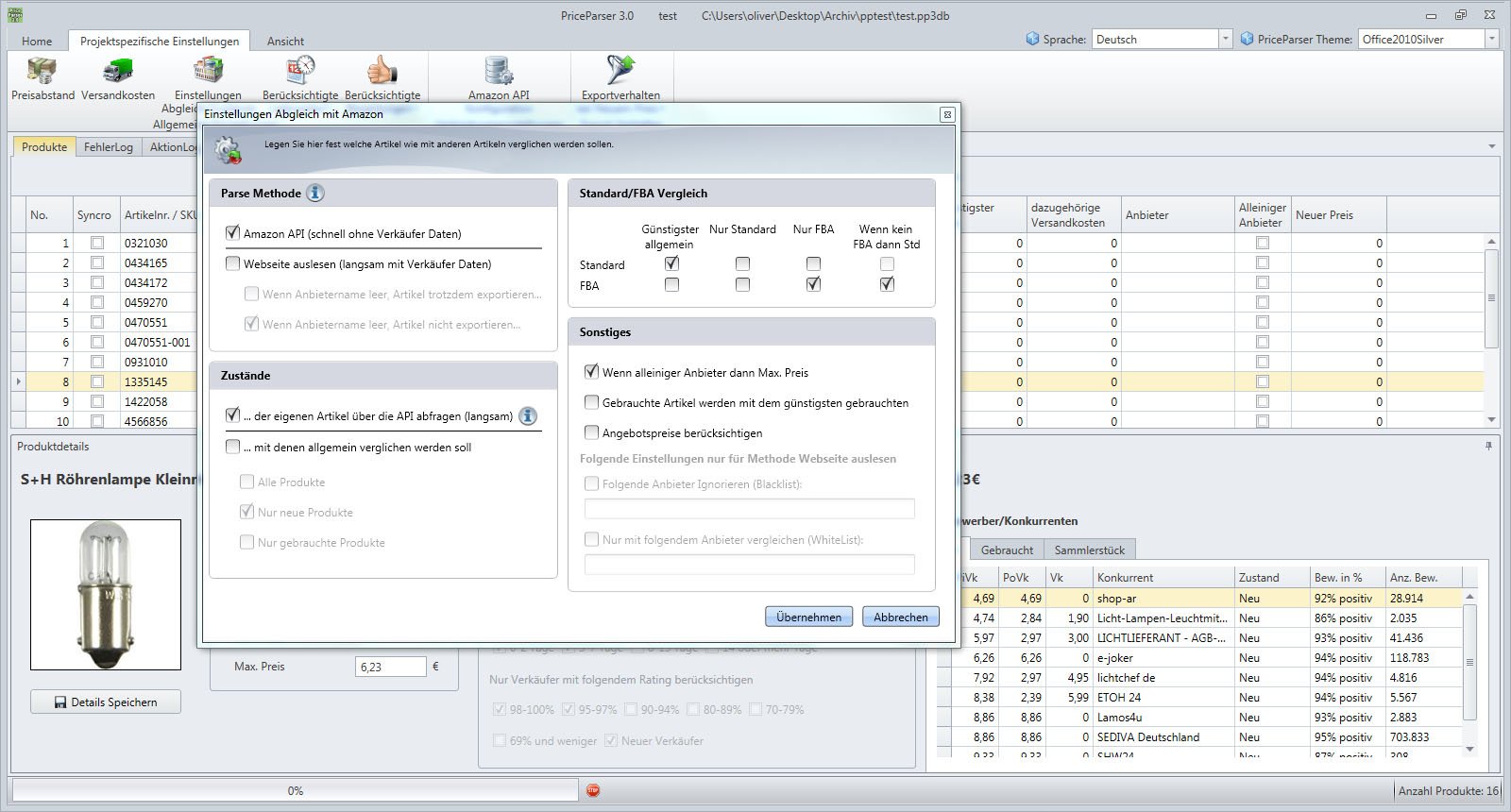
Task: Click info icon next to API abfragen option
Action: 529,415
